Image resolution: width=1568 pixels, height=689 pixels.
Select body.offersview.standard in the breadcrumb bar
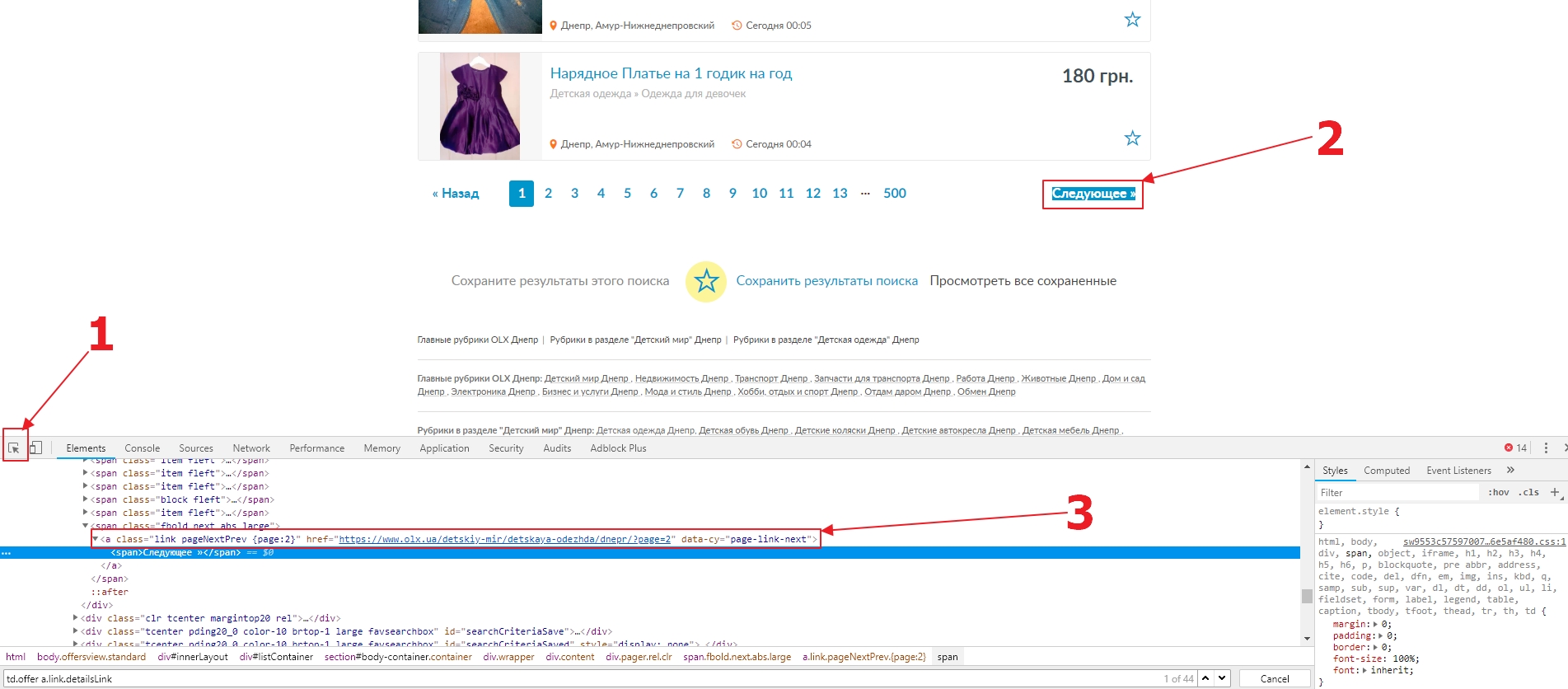[x=91, y=657]
